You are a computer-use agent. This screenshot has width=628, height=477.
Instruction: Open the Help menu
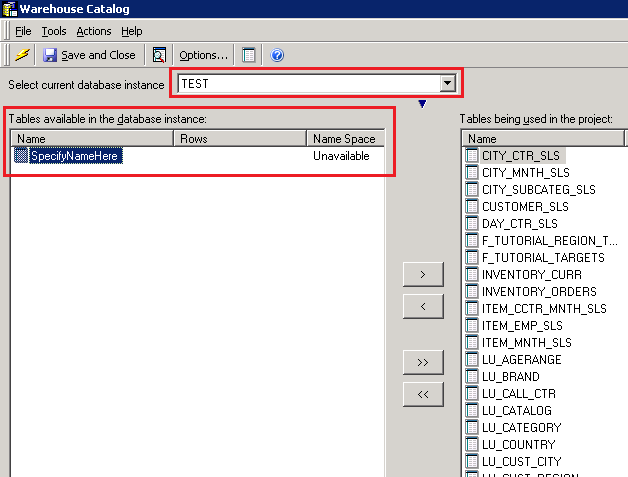[132, 32]
